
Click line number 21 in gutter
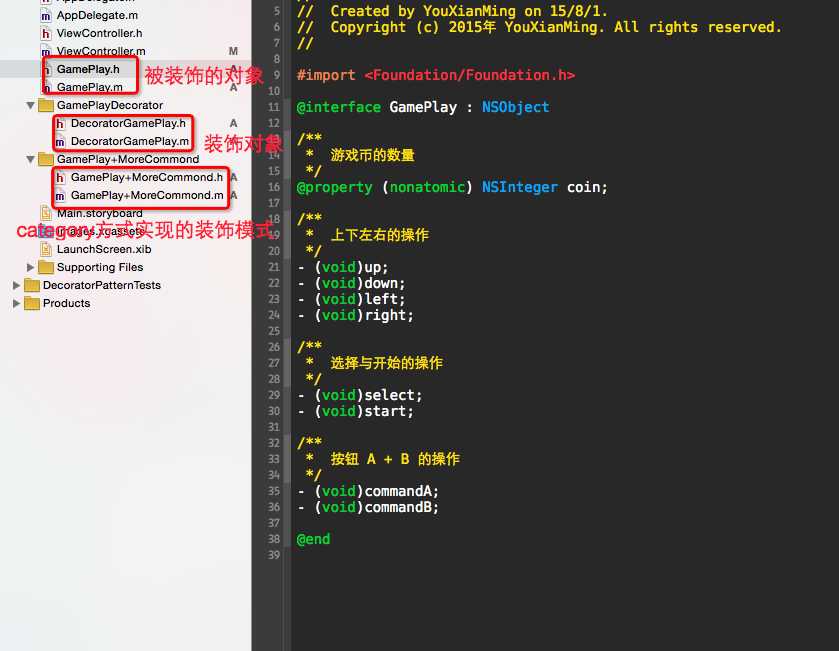[x=274, y=267]
